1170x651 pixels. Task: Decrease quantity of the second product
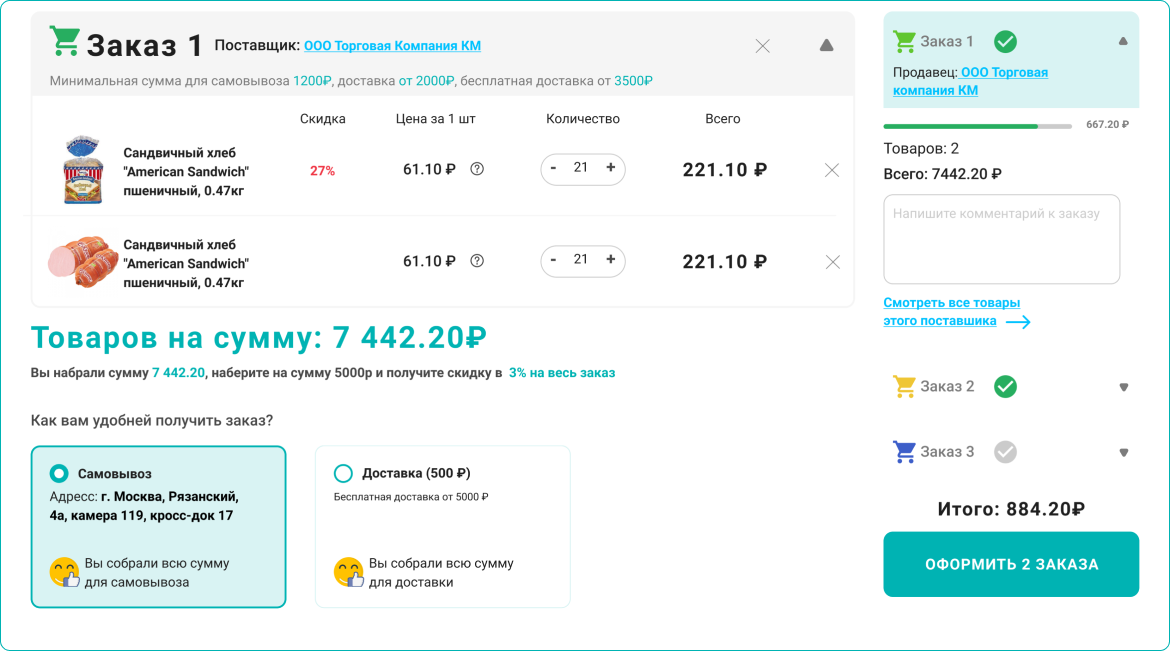coord(553,260)
